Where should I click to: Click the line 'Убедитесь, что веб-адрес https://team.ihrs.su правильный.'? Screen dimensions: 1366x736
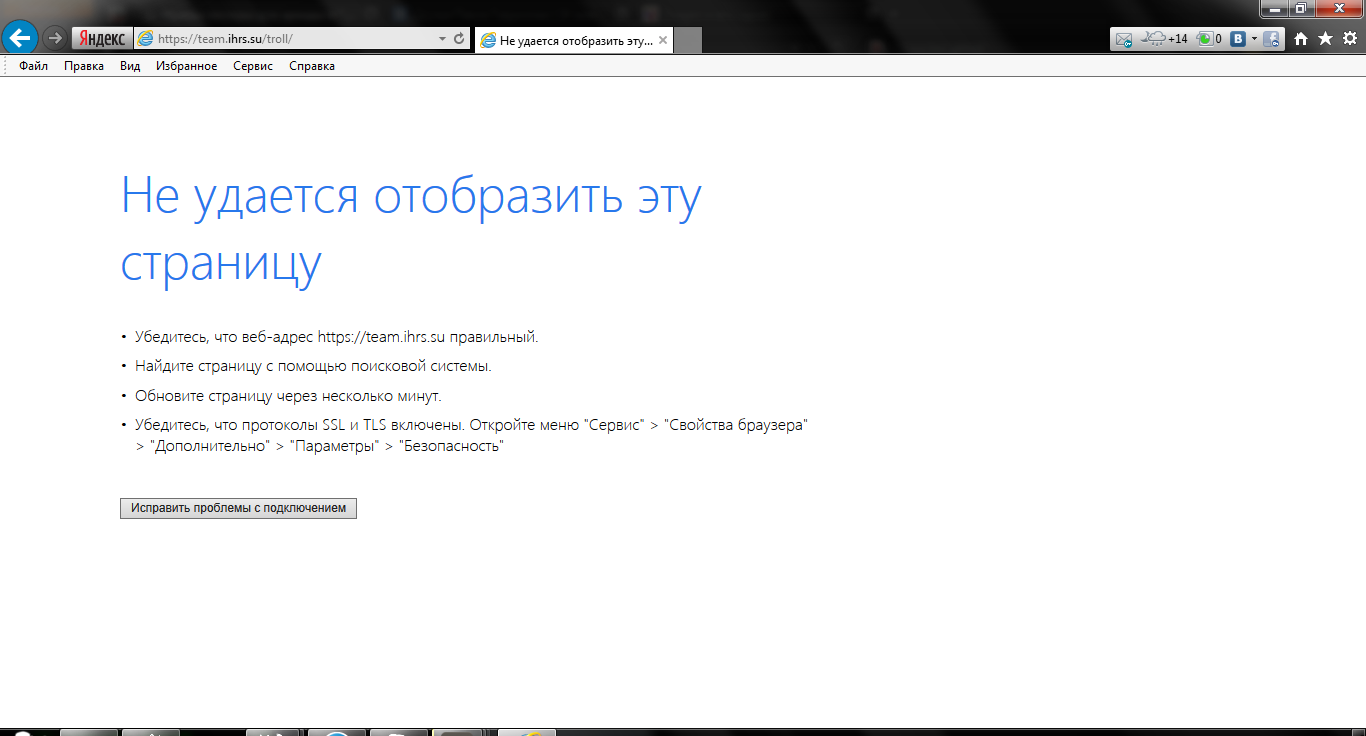[337, 337]
